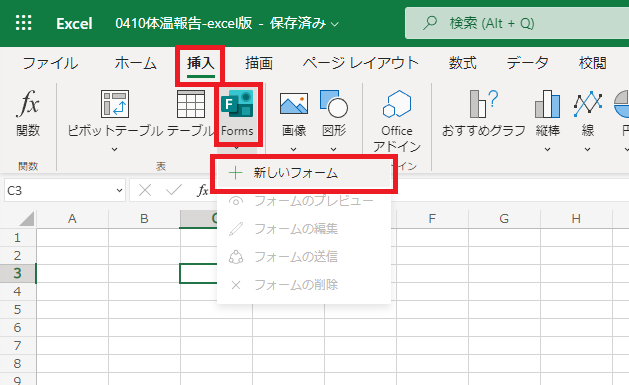629x385 pixels.
Task: Select column G header
Action: point(504,219)
